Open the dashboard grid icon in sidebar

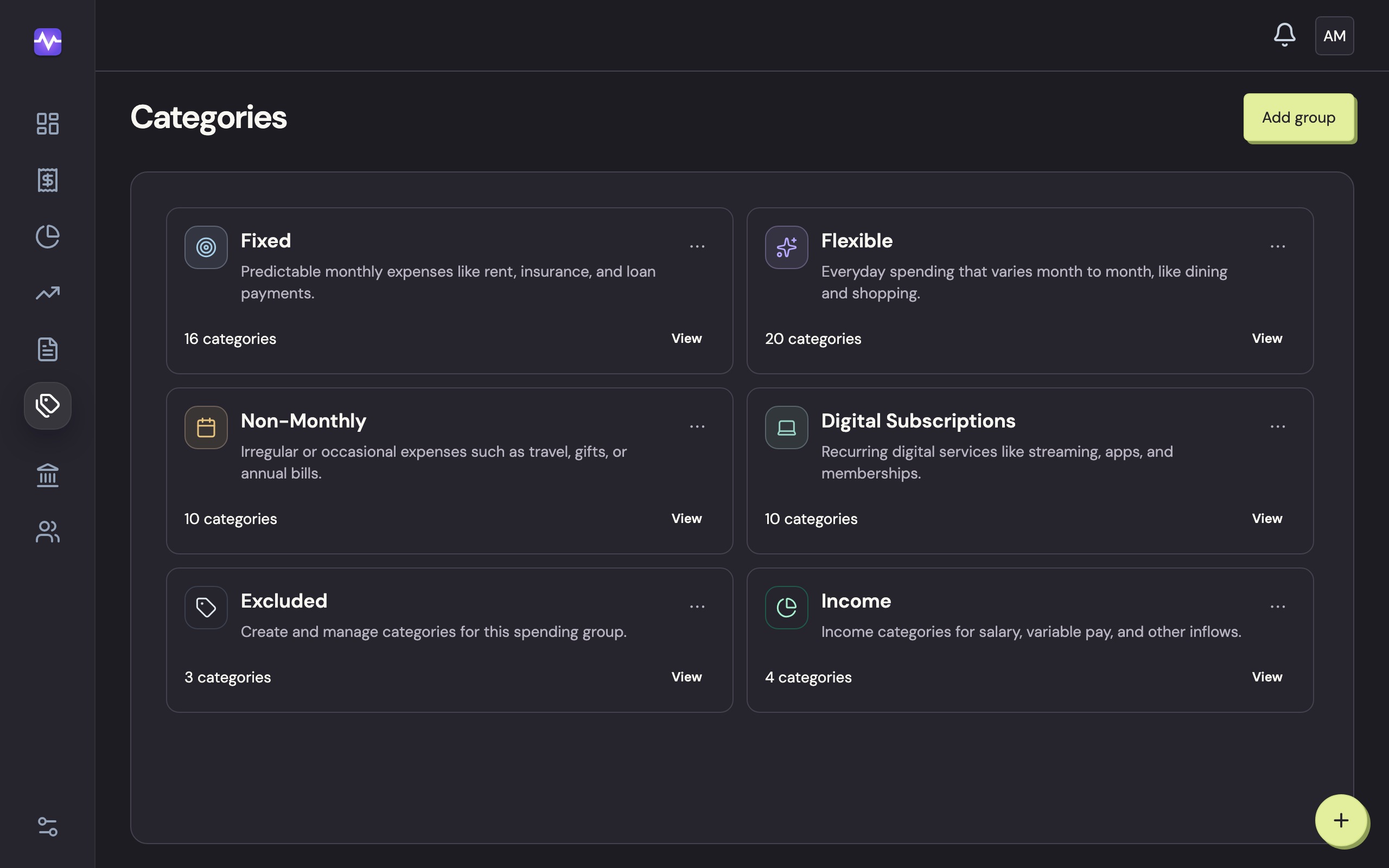pyautogui.click(x=48, y=124)
